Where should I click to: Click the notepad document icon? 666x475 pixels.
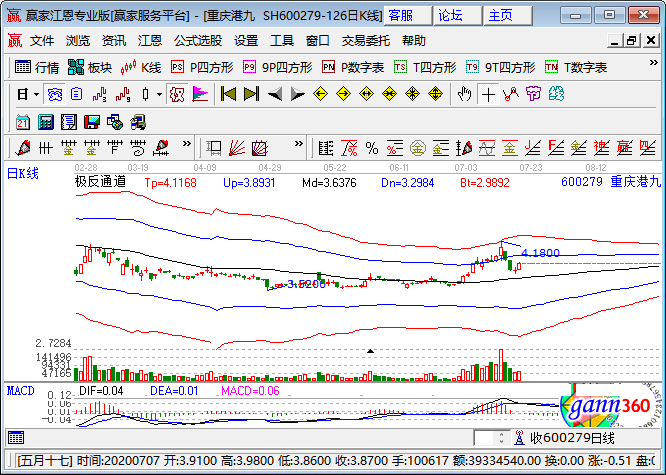[68, 122]
